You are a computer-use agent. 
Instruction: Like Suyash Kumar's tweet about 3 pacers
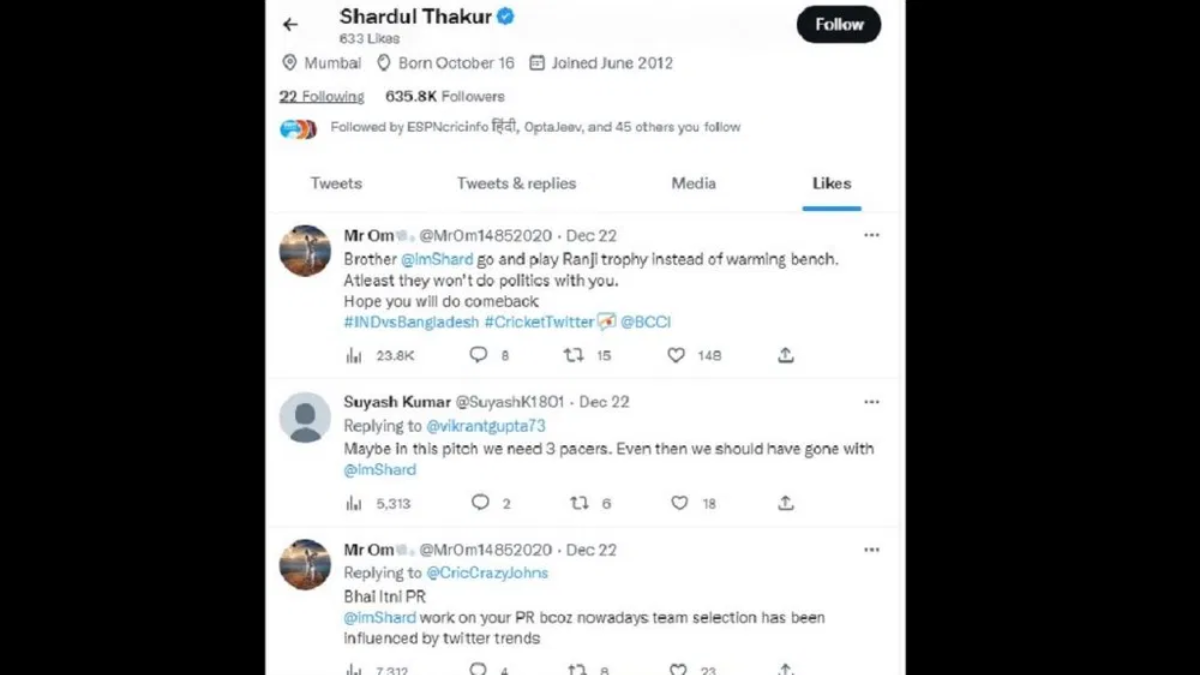coord(679,503)
